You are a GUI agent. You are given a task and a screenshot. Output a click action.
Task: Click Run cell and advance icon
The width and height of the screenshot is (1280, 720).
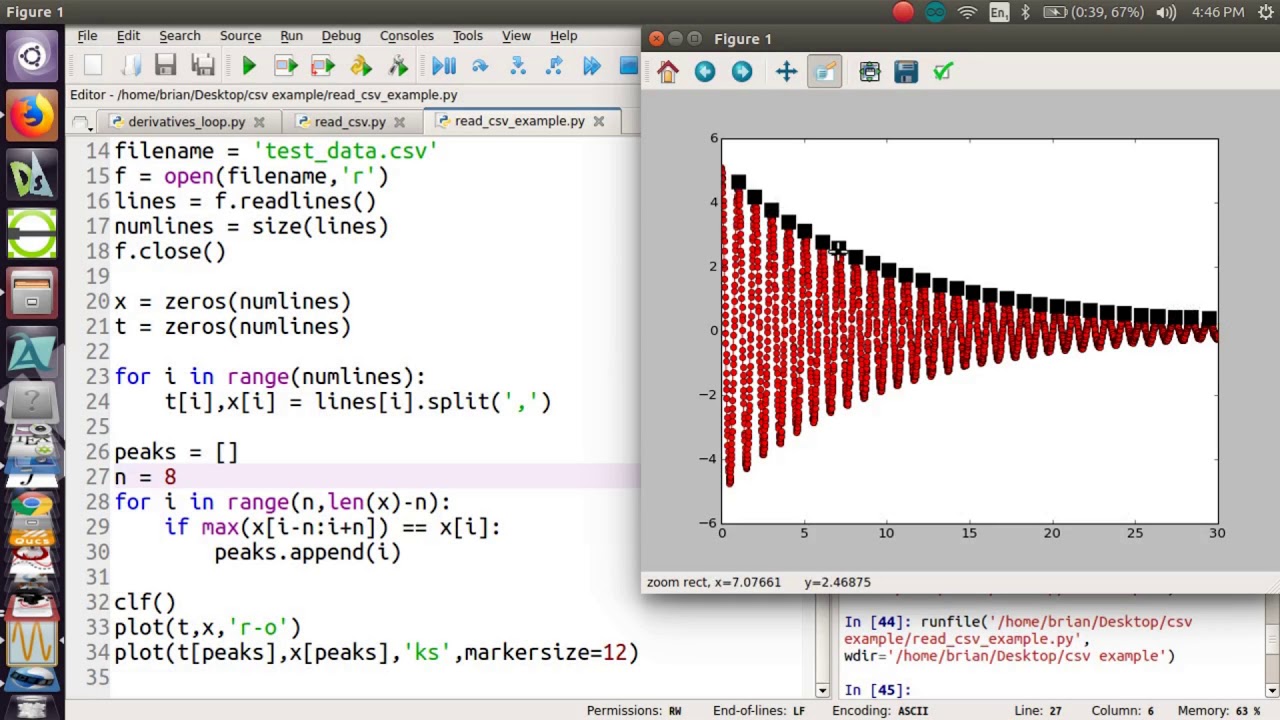point(323,67)
